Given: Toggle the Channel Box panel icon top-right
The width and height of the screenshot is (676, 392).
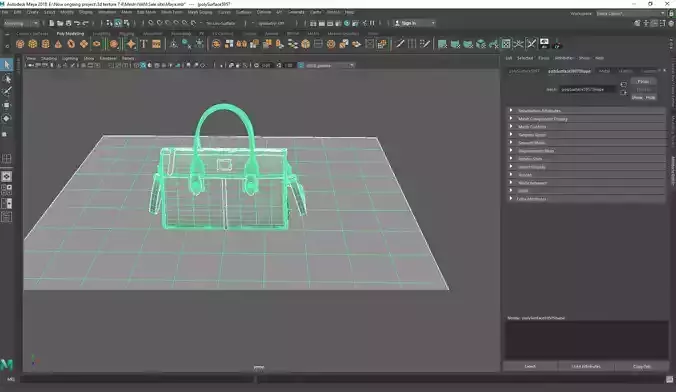Looking at the screenshot, I should (x=671, y=23).
